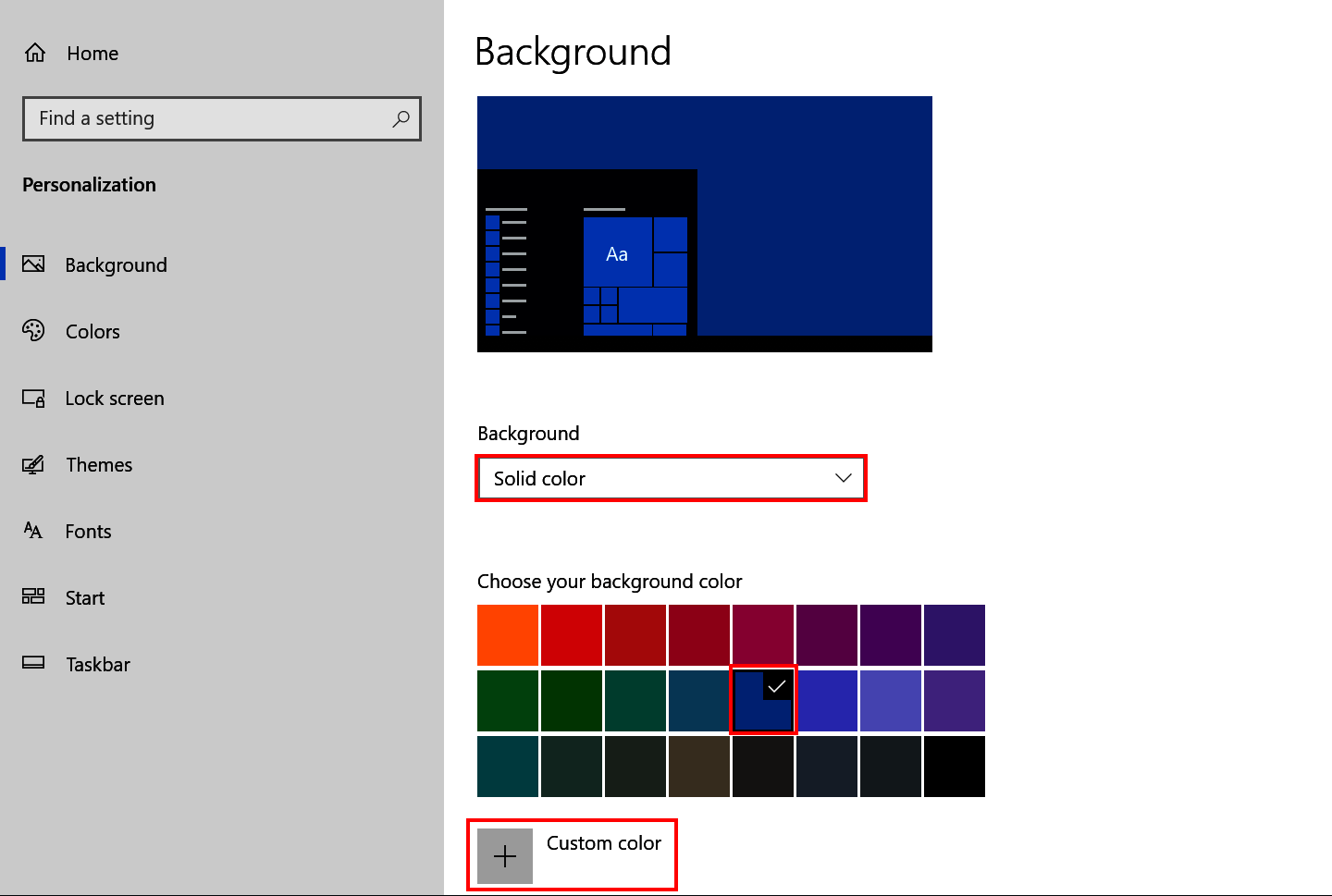Click the plus icon next to Custom color
Screen dimensions: 1332x896
505,855
